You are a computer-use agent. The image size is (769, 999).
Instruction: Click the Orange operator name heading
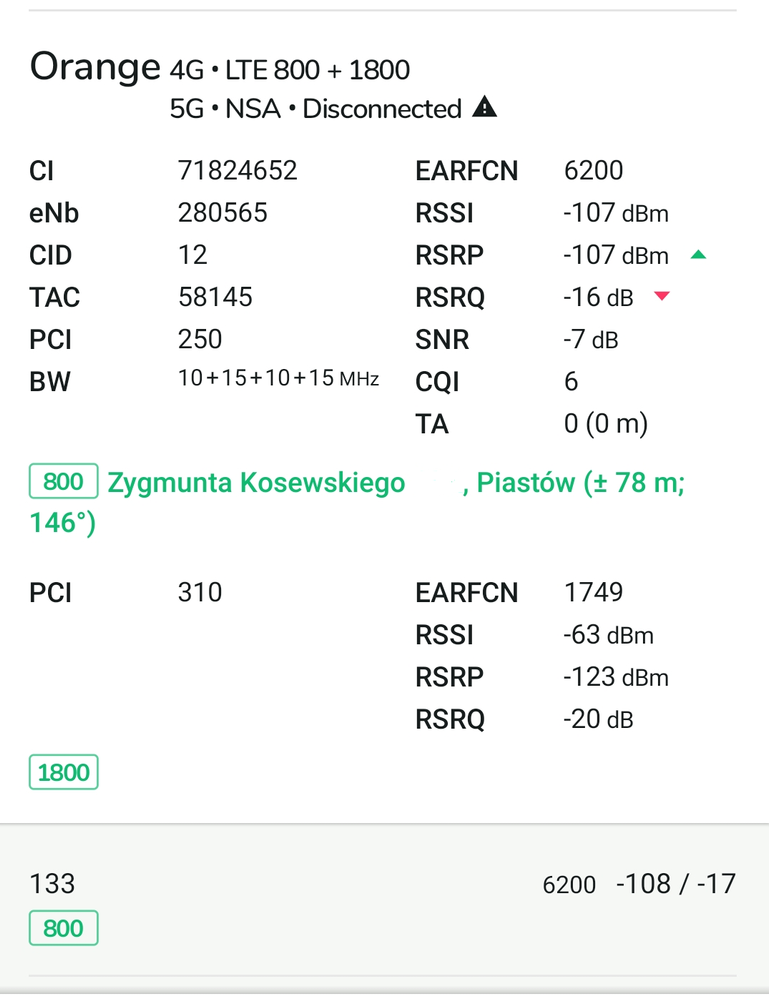pos(94,67)
